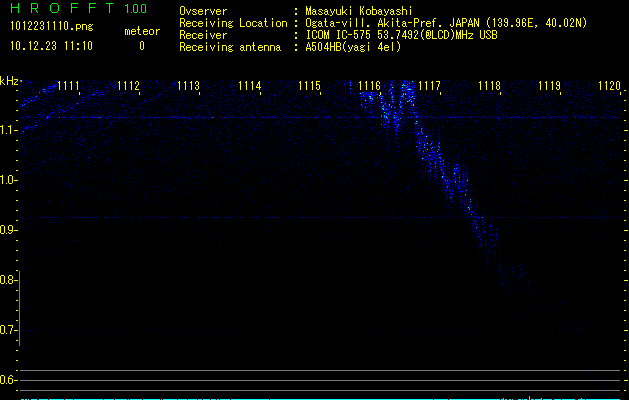629x400 pixels.
Task: Click the 1116 time marker
Action: point(369,87)
